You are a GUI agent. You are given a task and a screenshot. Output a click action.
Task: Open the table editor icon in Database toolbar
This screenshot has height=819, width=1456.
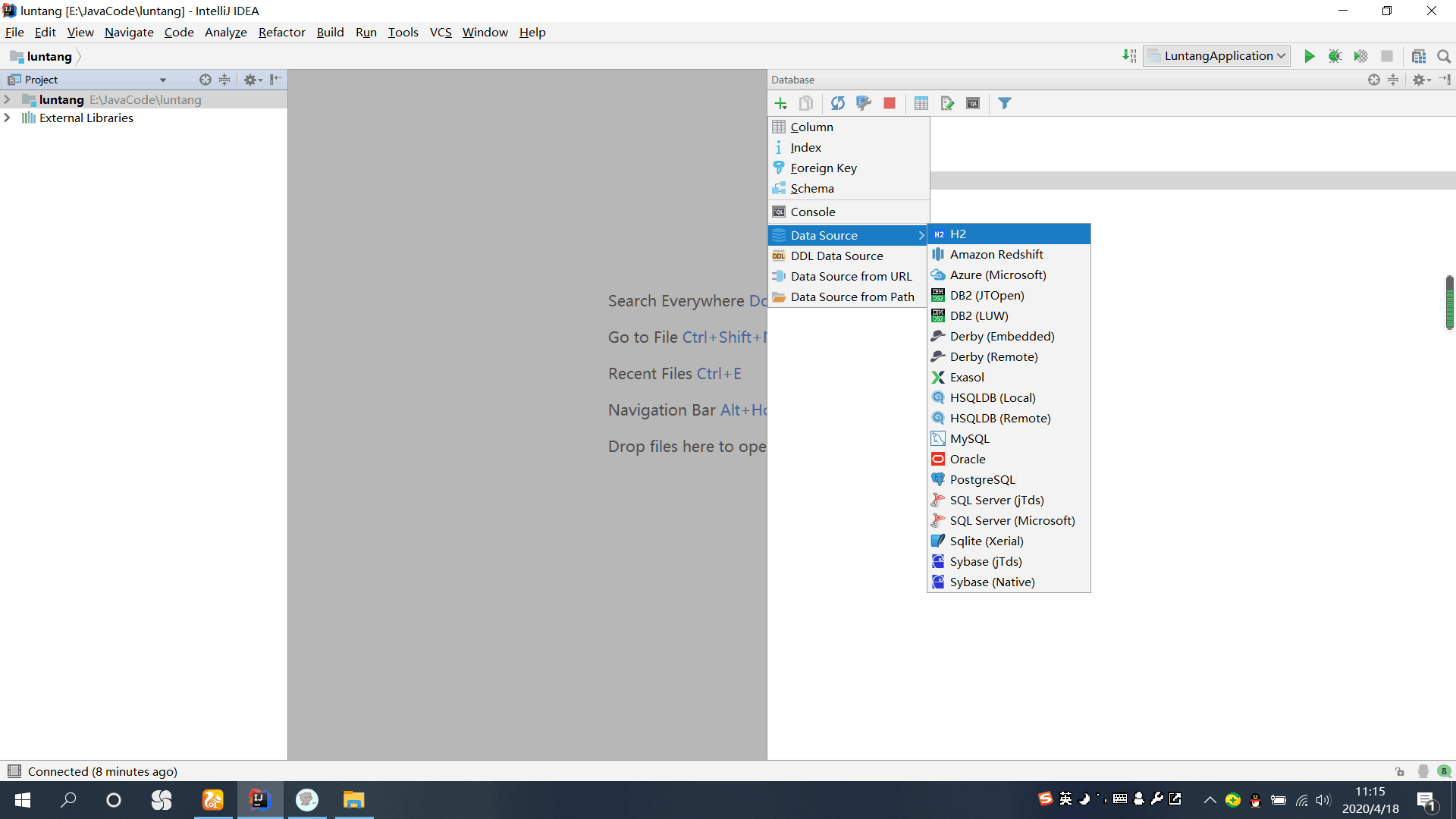tap(921, 104)
